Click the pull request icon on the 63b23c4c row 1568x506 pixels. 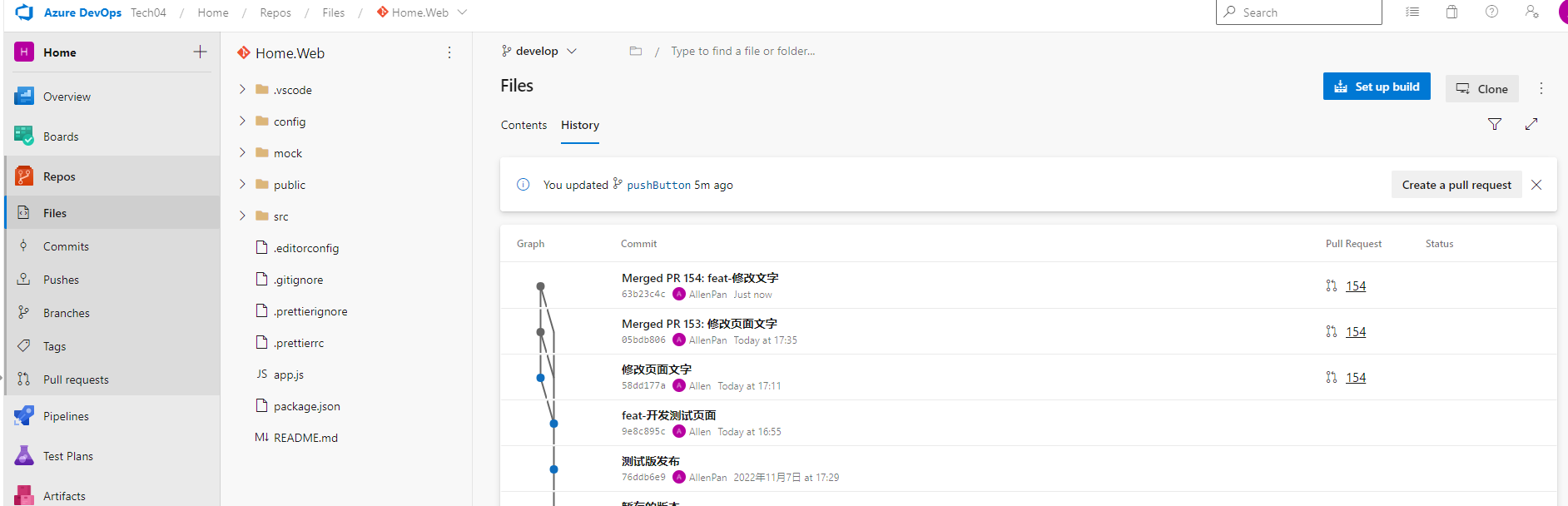point(1332,285)
